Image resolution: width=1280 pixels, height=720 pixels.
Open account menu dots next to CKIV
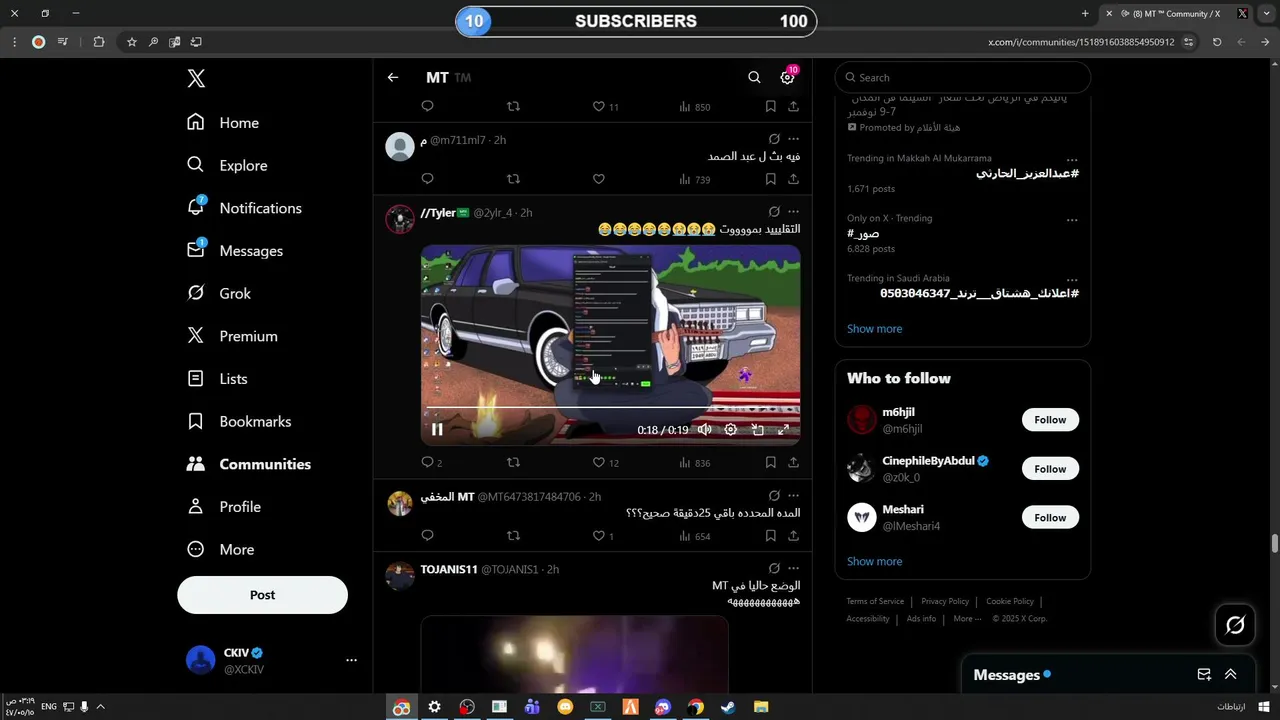pyautogui.click(x=351, y=660)
